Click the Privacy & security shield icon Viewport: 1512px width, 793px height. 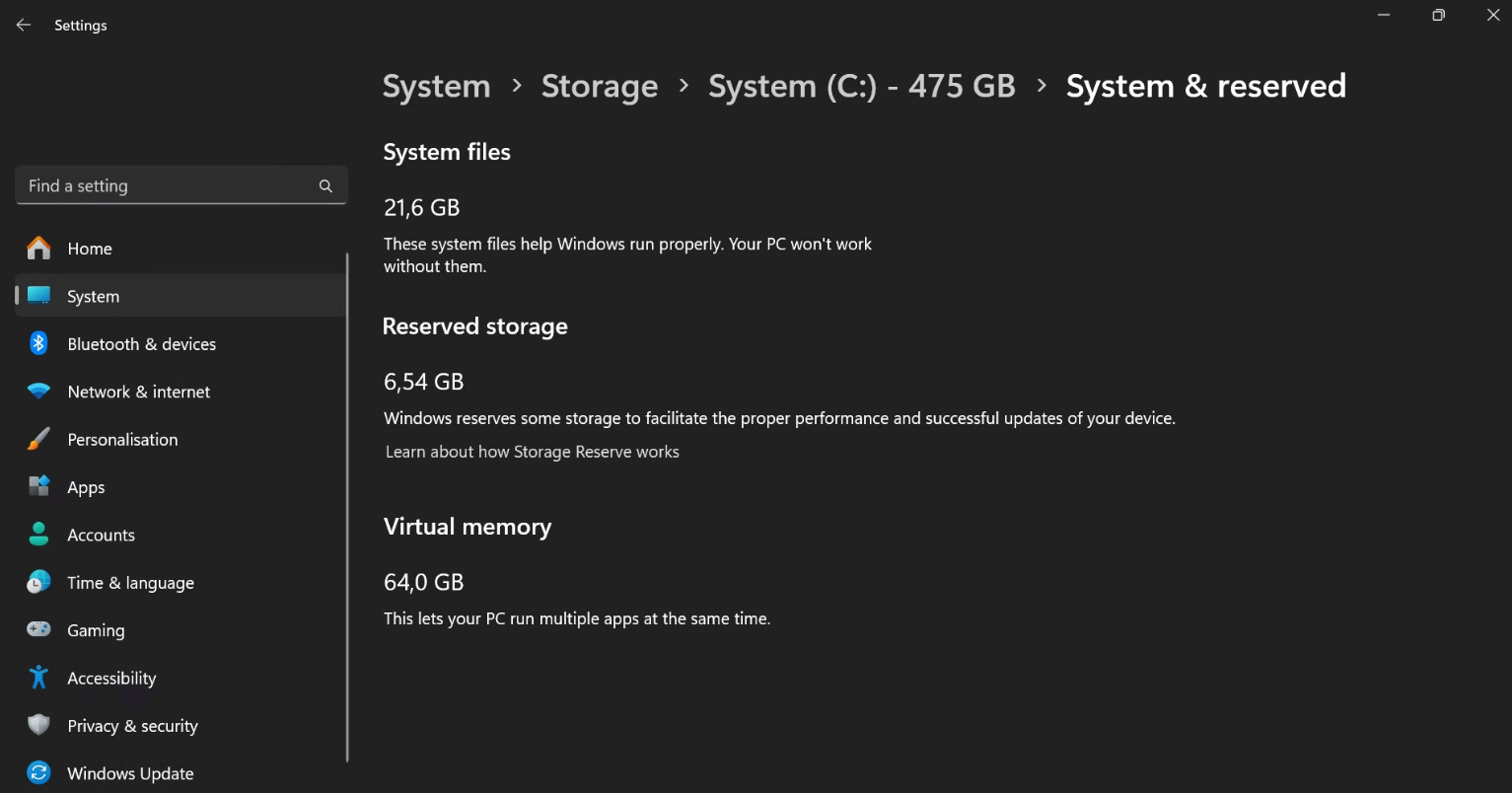click(38, 725)
